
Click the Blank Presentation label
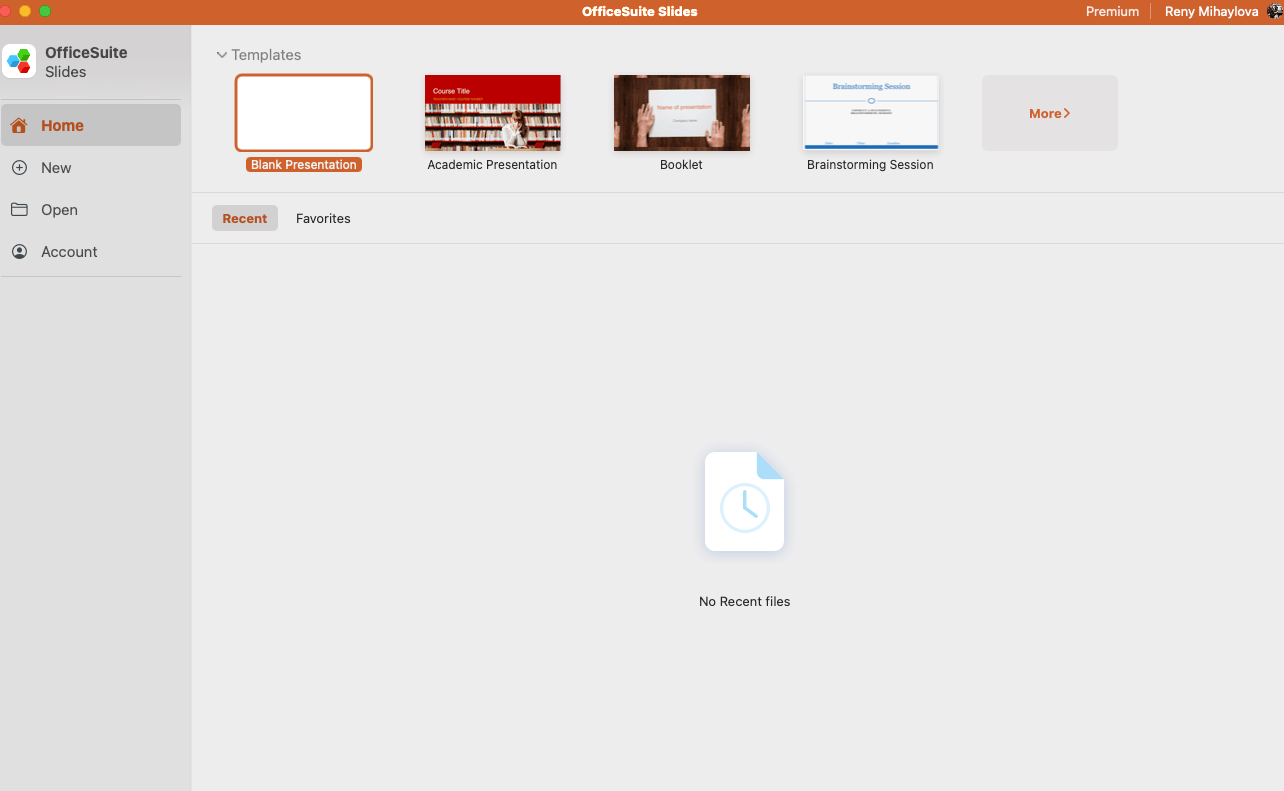304,165
